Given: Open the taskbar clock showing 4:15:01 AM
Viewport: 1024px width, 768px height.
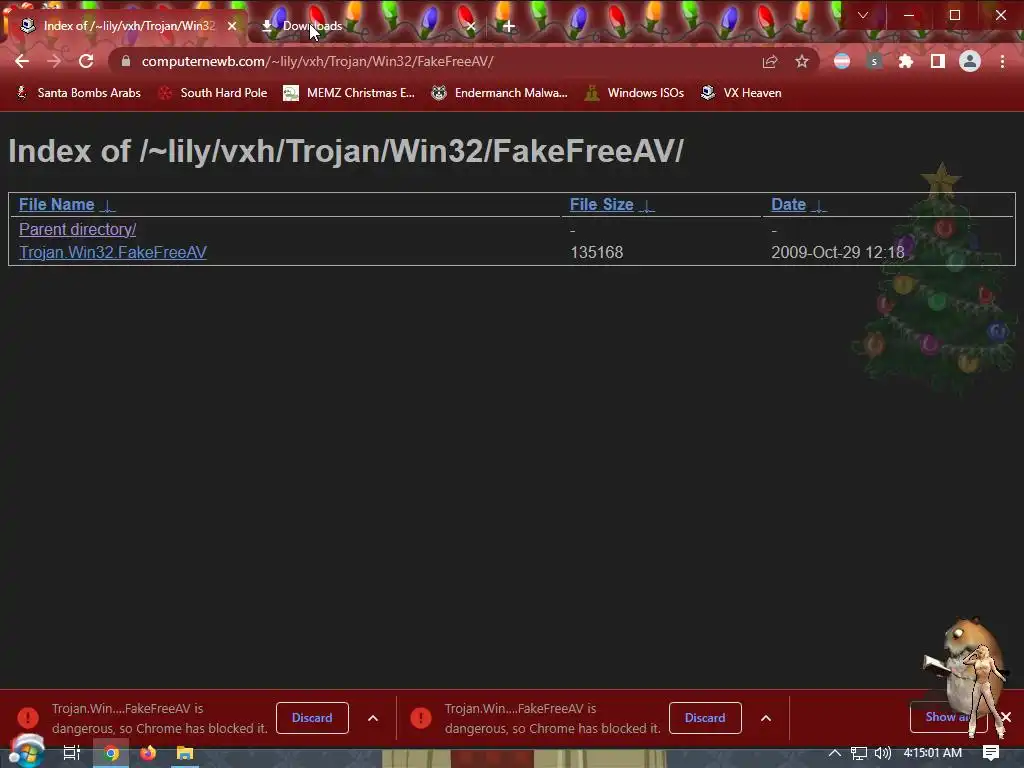Looking at the screenshot, I should pyautogui.click(x=933, y=753).
